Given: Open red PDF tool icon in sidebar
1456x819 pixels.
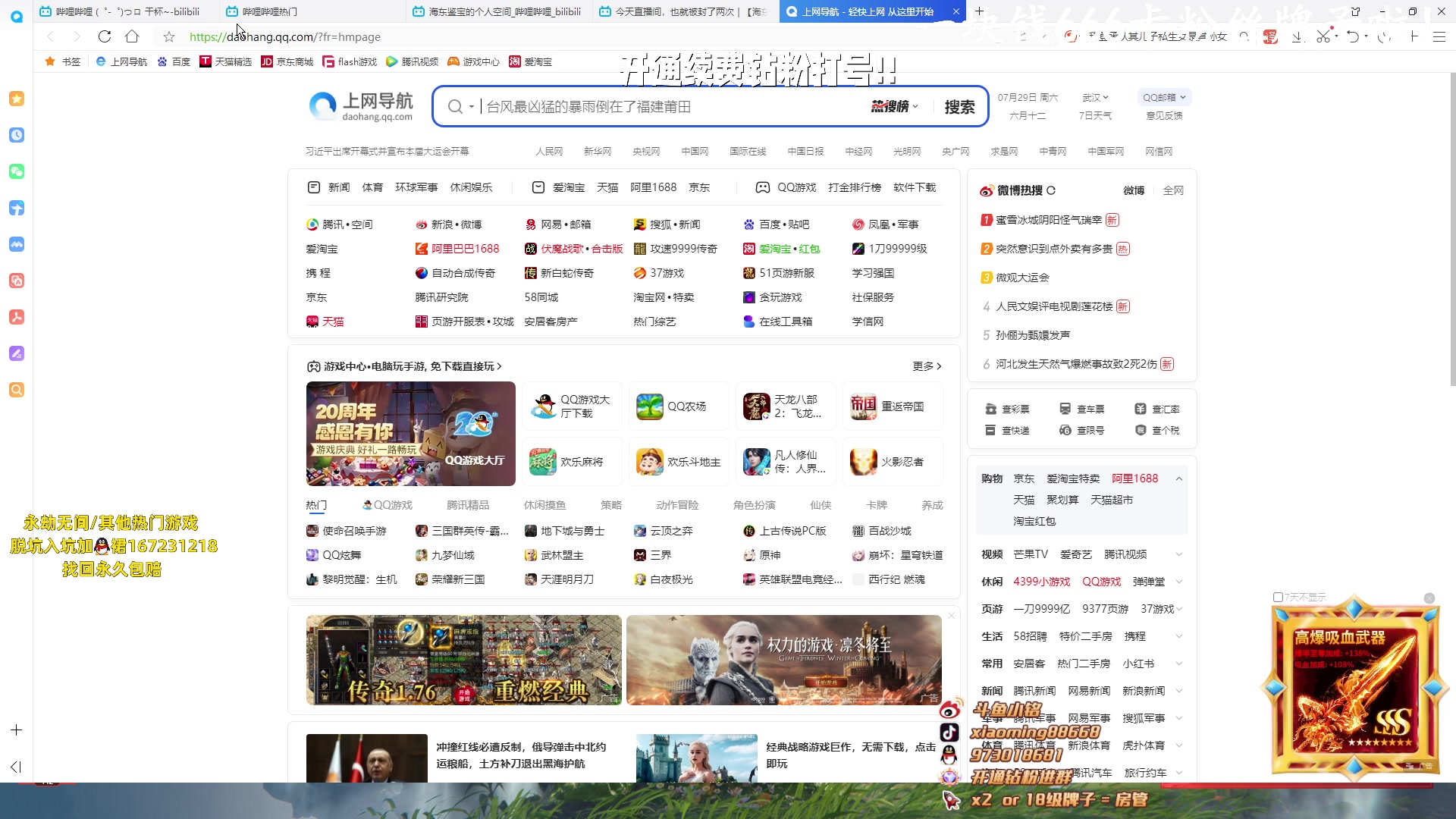Looking at the screenshot, I should tap(17, 317).
